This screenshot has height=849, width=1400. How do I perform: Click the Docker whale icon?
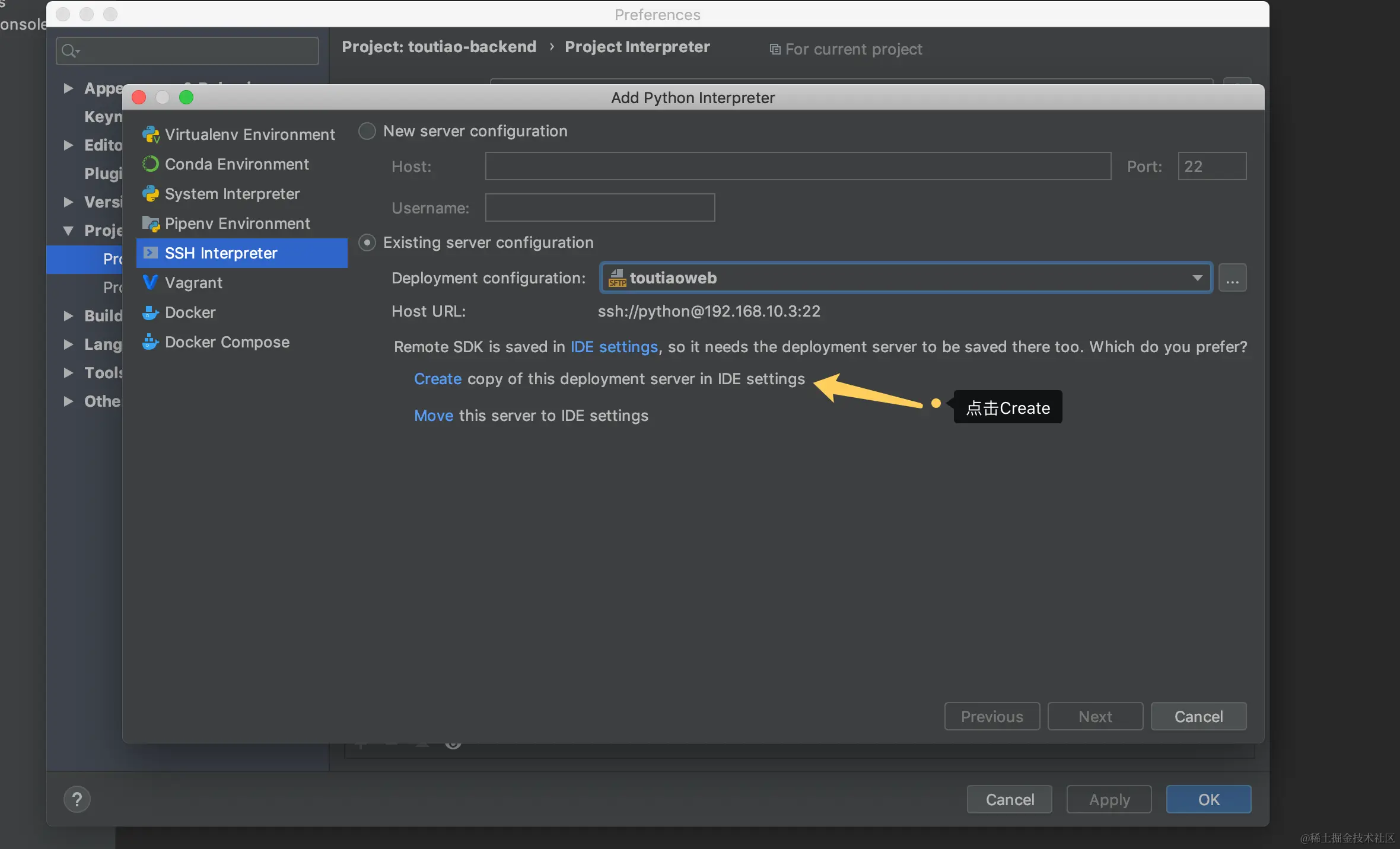(151, 312)
